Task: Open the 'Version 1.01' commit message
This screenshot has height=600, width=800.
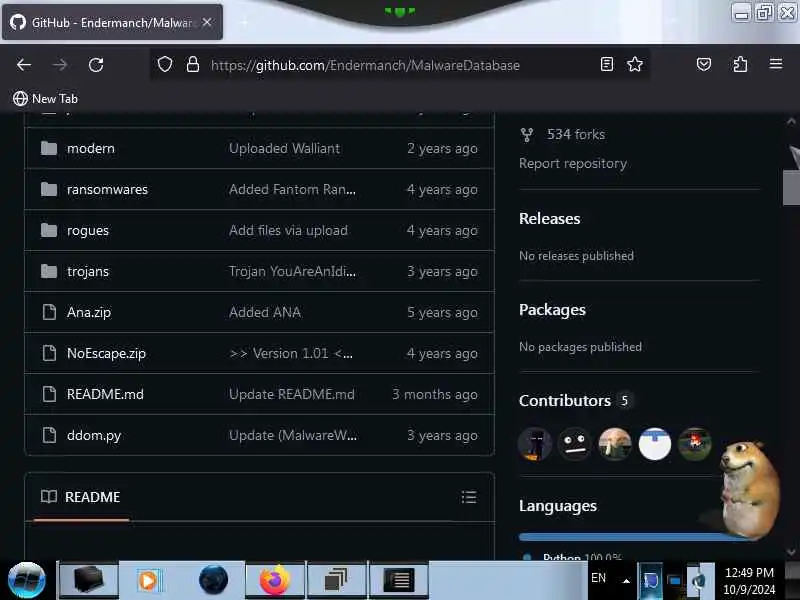Action: pos(291,353)
